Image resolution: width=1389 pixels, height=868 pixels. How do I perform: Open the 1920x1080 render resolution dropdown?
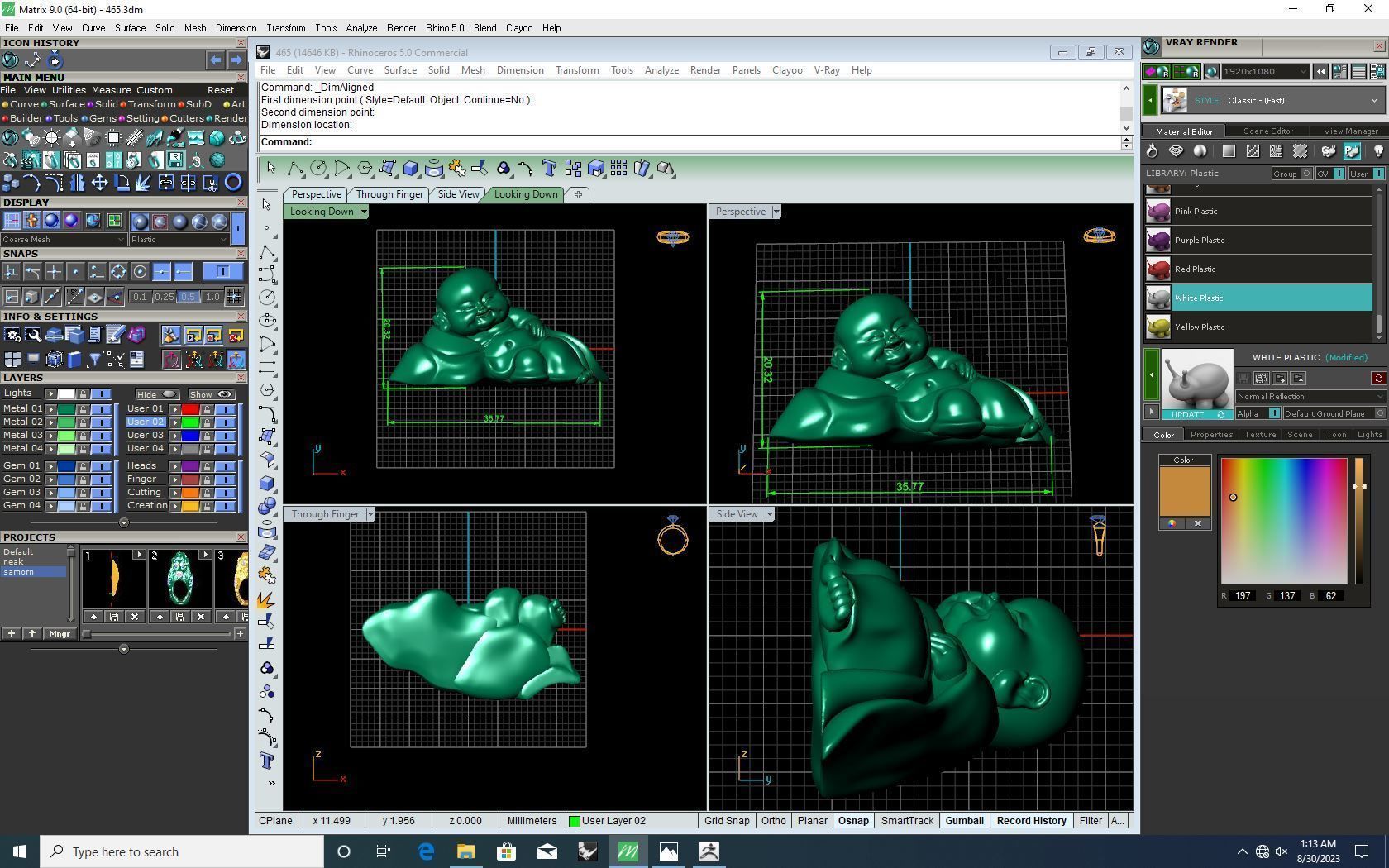[1265, 72]
